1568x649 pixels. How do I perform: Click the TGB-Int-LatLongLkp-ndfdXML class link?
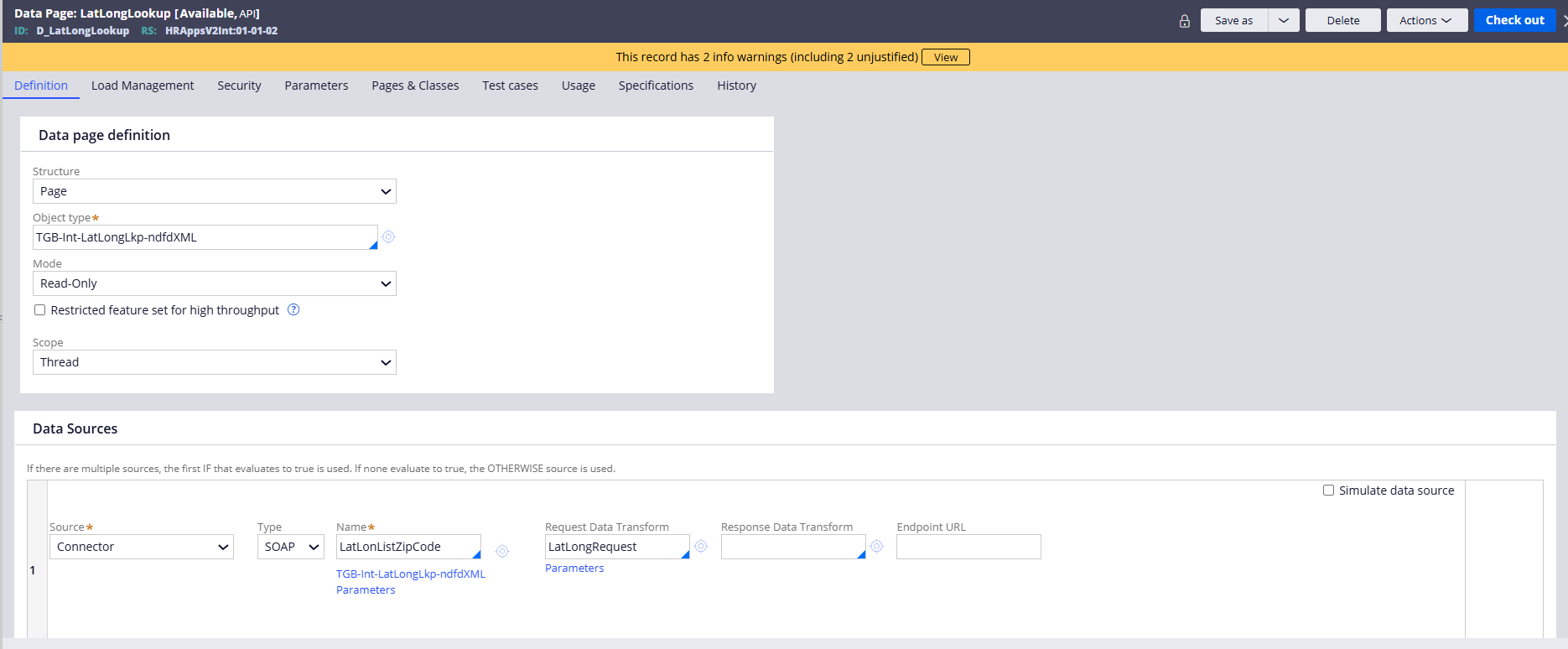[x=411, y=574]
